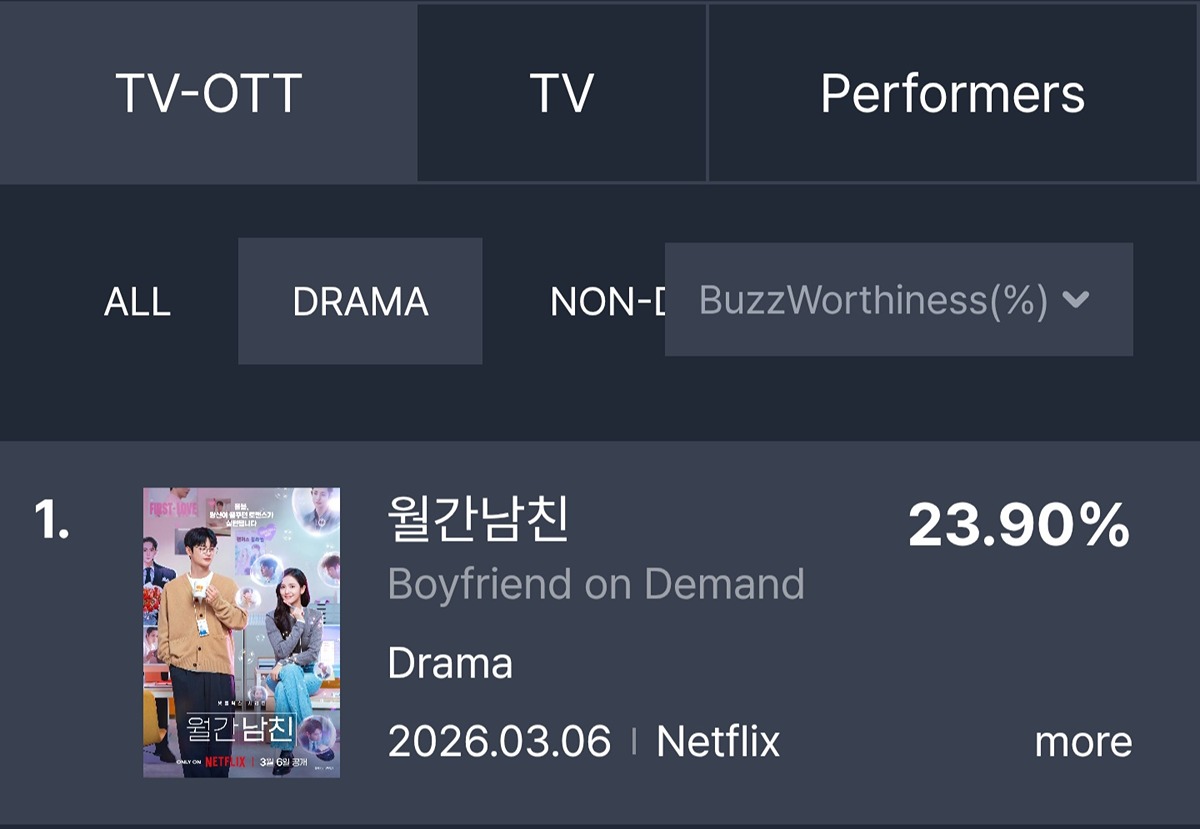Filter rankings by ALL
Screen dimensions: 1200x829
pos(137,302)
